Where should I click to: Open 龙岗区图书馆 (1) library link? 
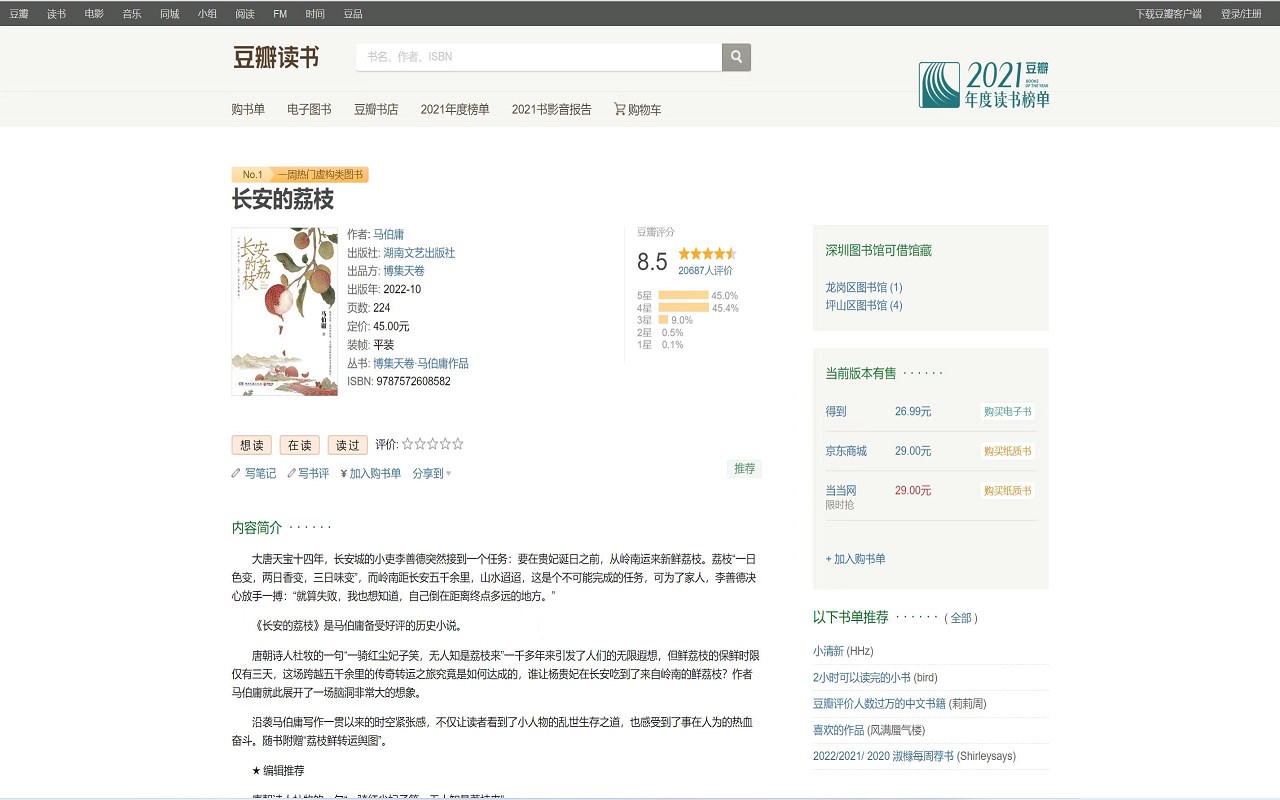864,287
